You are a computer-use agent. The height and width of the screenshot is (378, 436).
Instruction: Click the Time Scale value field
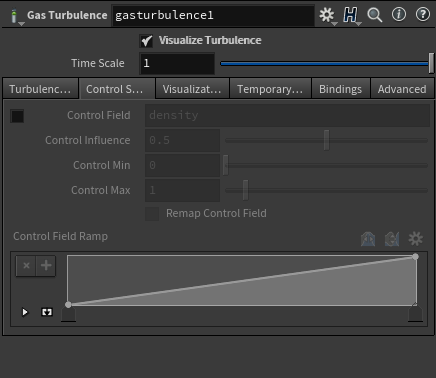pos(177,63)
